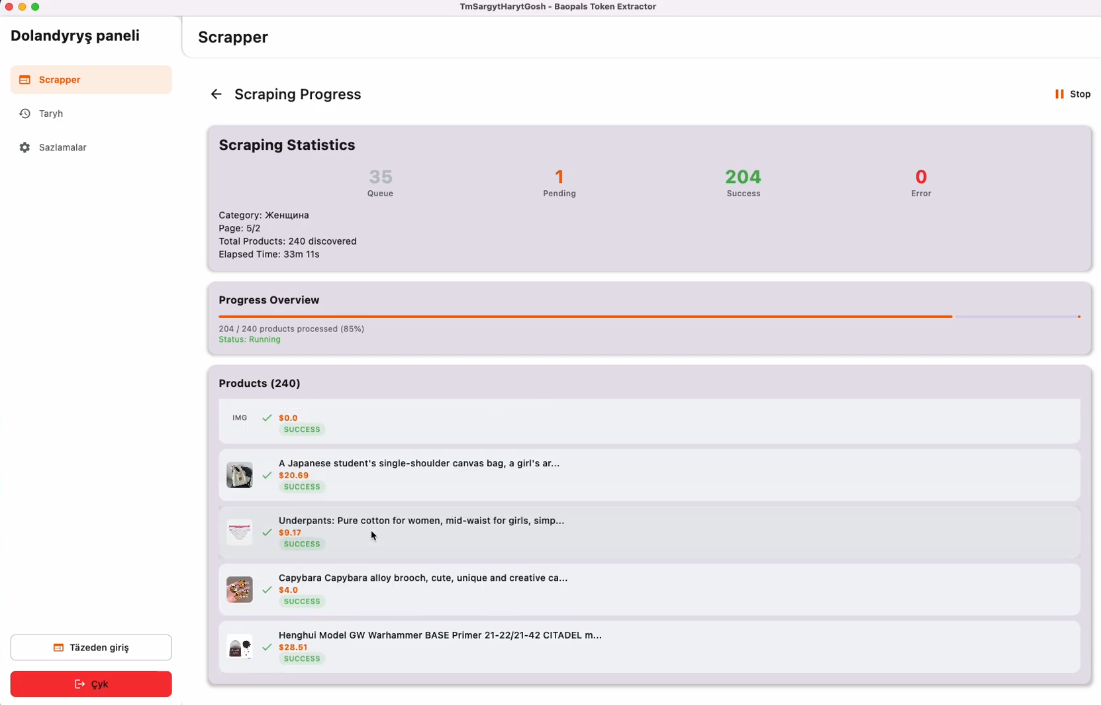The width and height of the screenshot is (1101, 705).
Task: Click the Warhammer primer product thumbnail
Action: [239, 647]
